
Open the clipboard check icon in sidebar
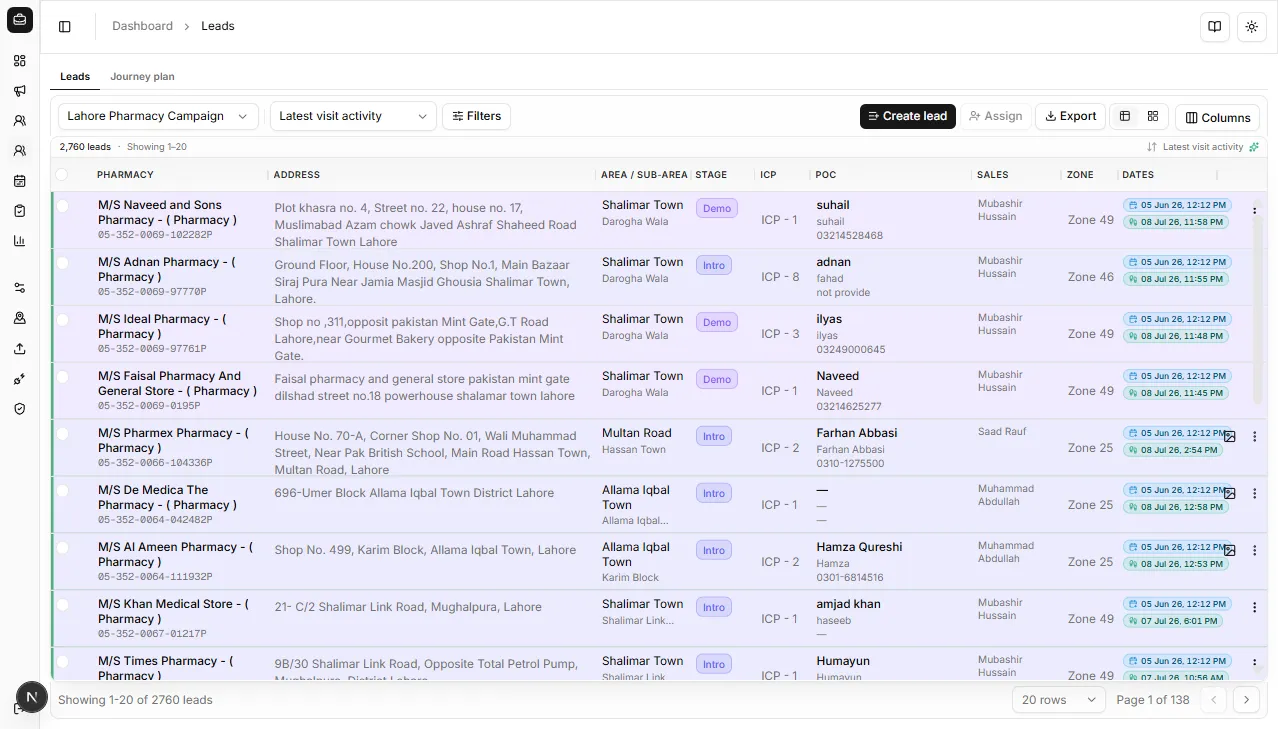pos(19,211)
